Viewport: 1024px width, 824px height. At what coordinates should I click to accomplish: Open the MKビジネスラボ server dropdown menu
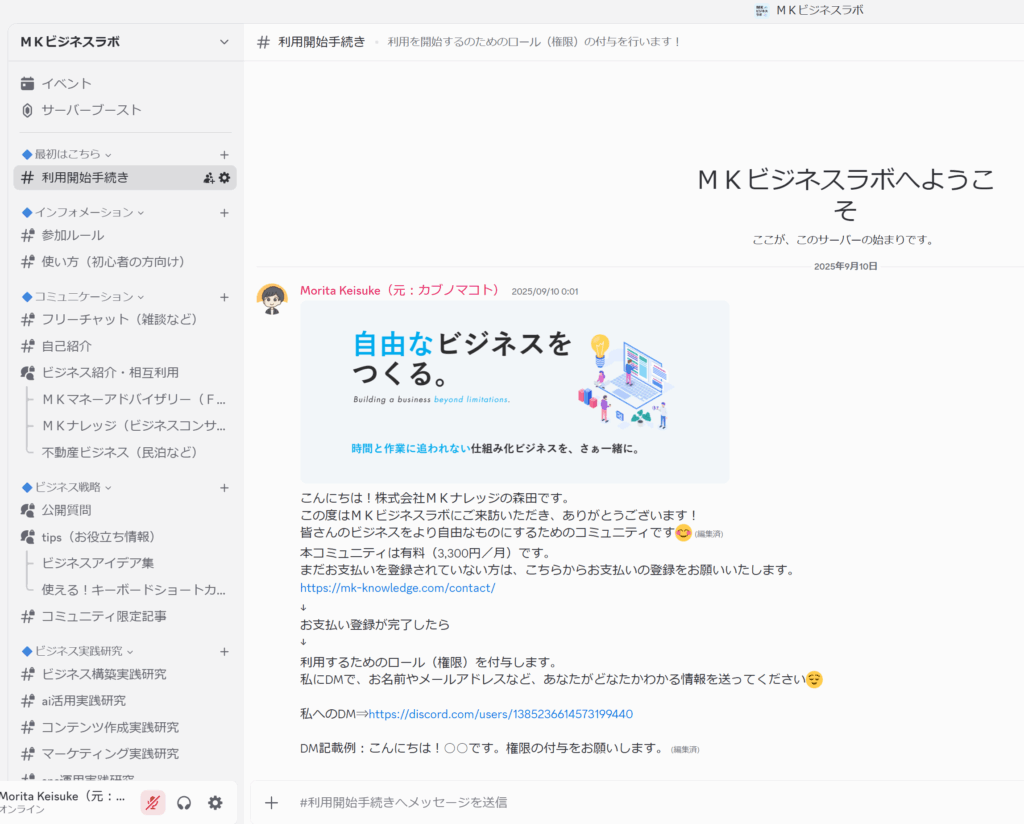(224, 42)
